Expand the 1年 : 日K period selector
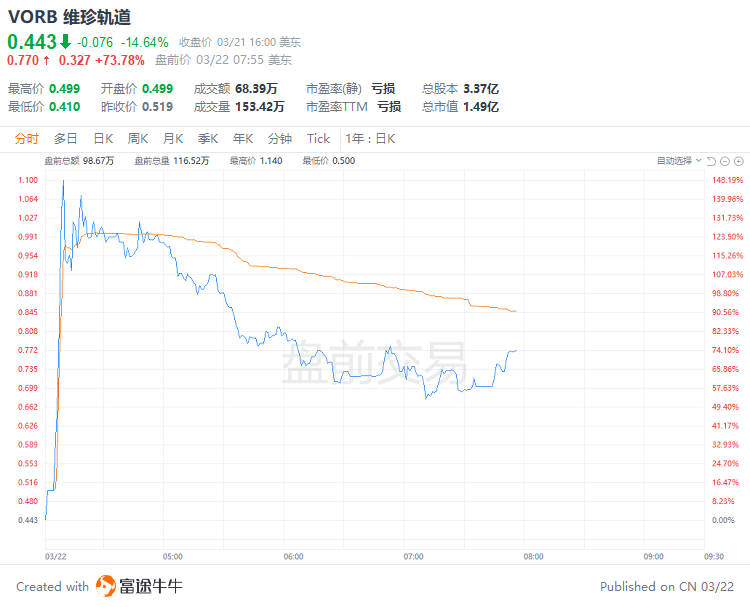 coord(371,139)
